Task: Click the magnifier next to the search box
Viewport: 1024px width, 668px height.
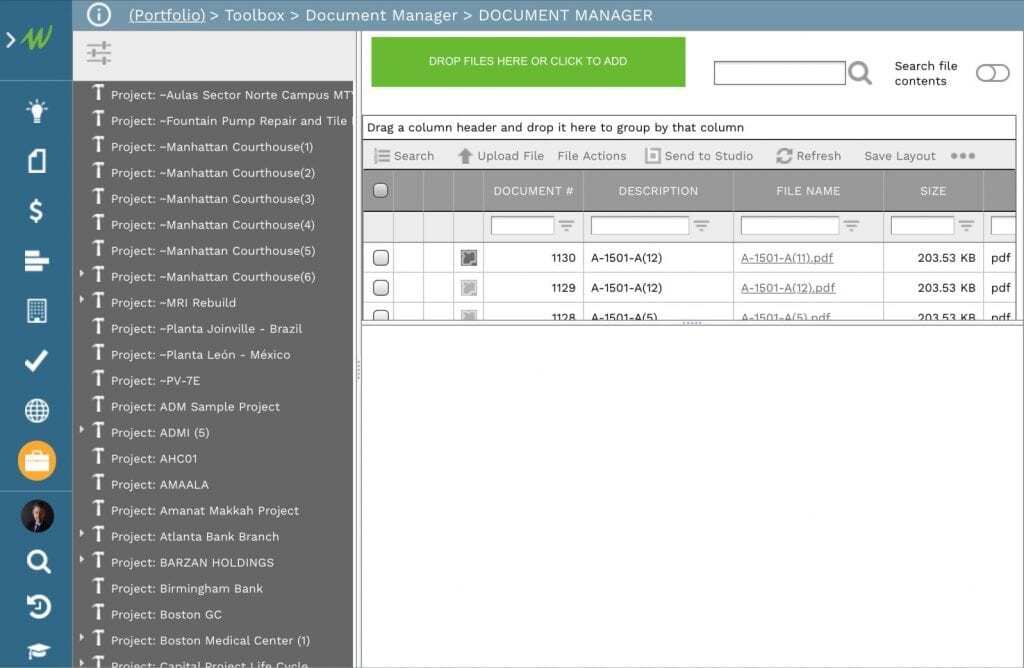Action: click(x=860, y=73)
